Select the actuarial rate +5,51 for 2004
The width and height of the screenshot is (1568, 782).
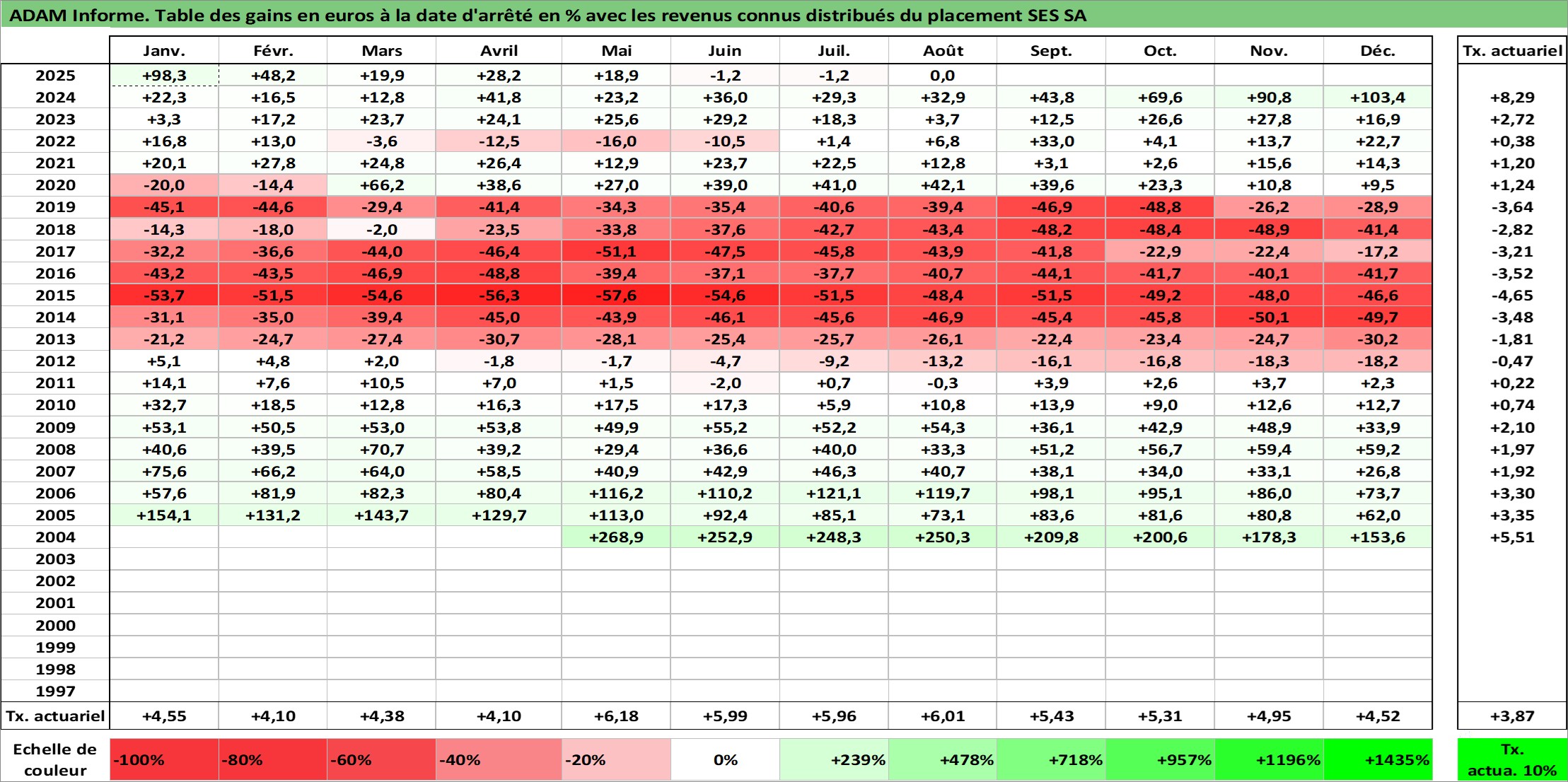pos(1512,537)
